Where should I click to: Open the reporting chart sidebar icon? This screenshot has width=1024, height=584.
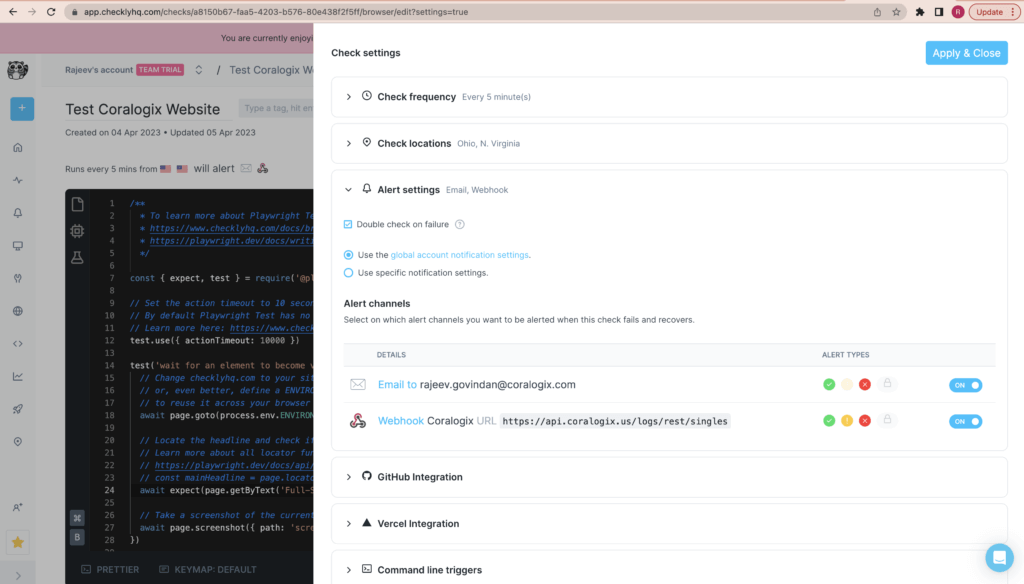coord(18,376)
